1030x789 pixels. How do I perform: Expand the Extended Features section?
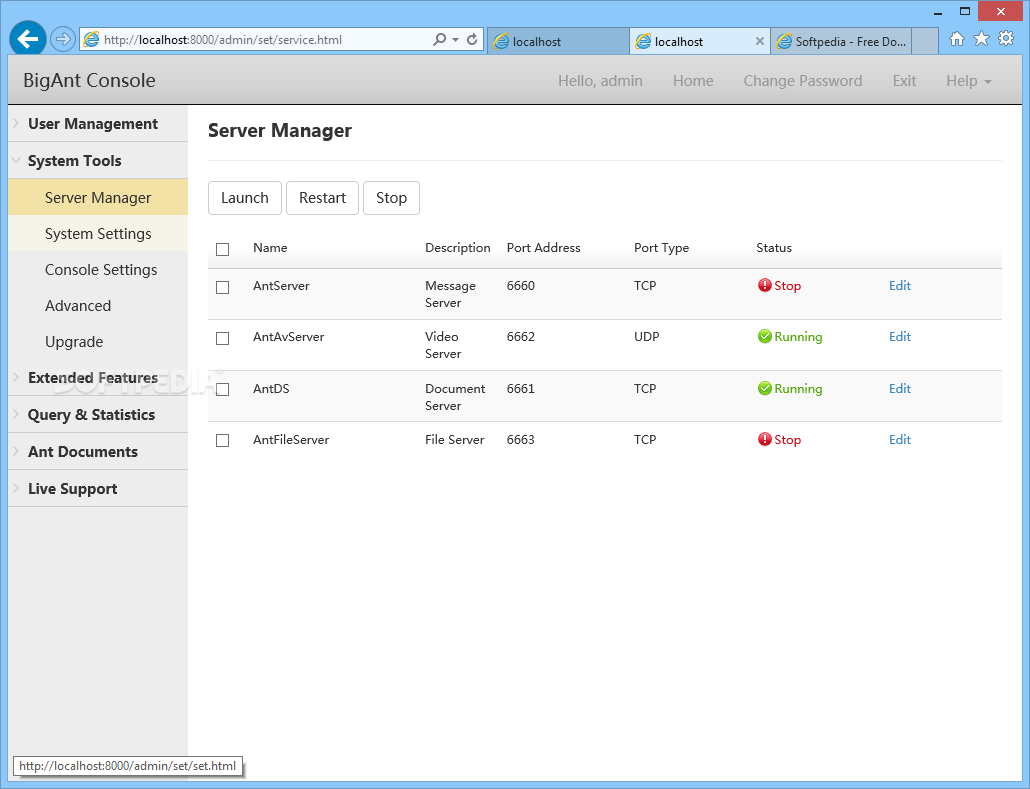[x=98, y=378]
